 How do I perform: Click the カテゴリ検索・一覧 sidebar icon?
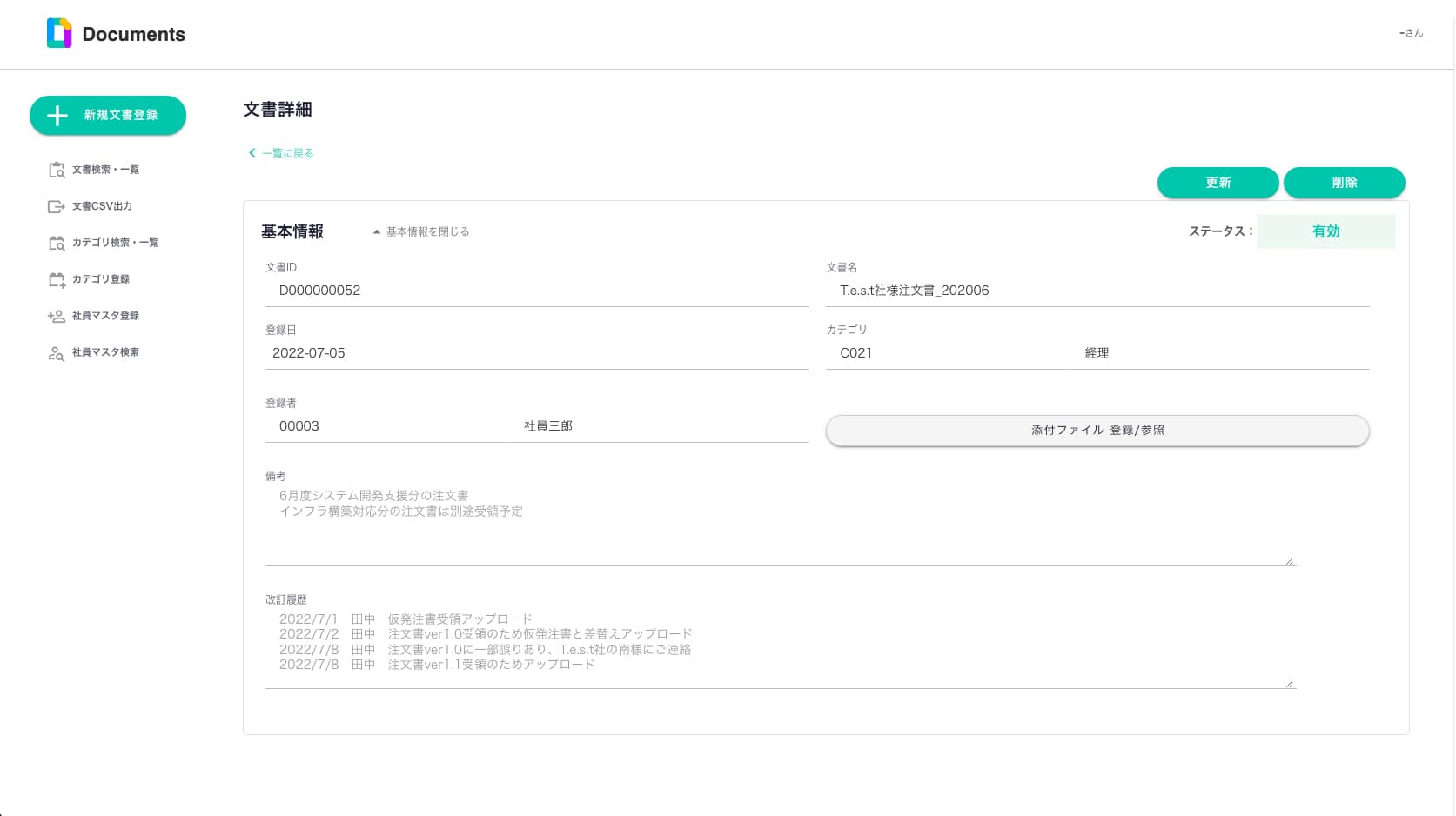(x=57, y=243)
